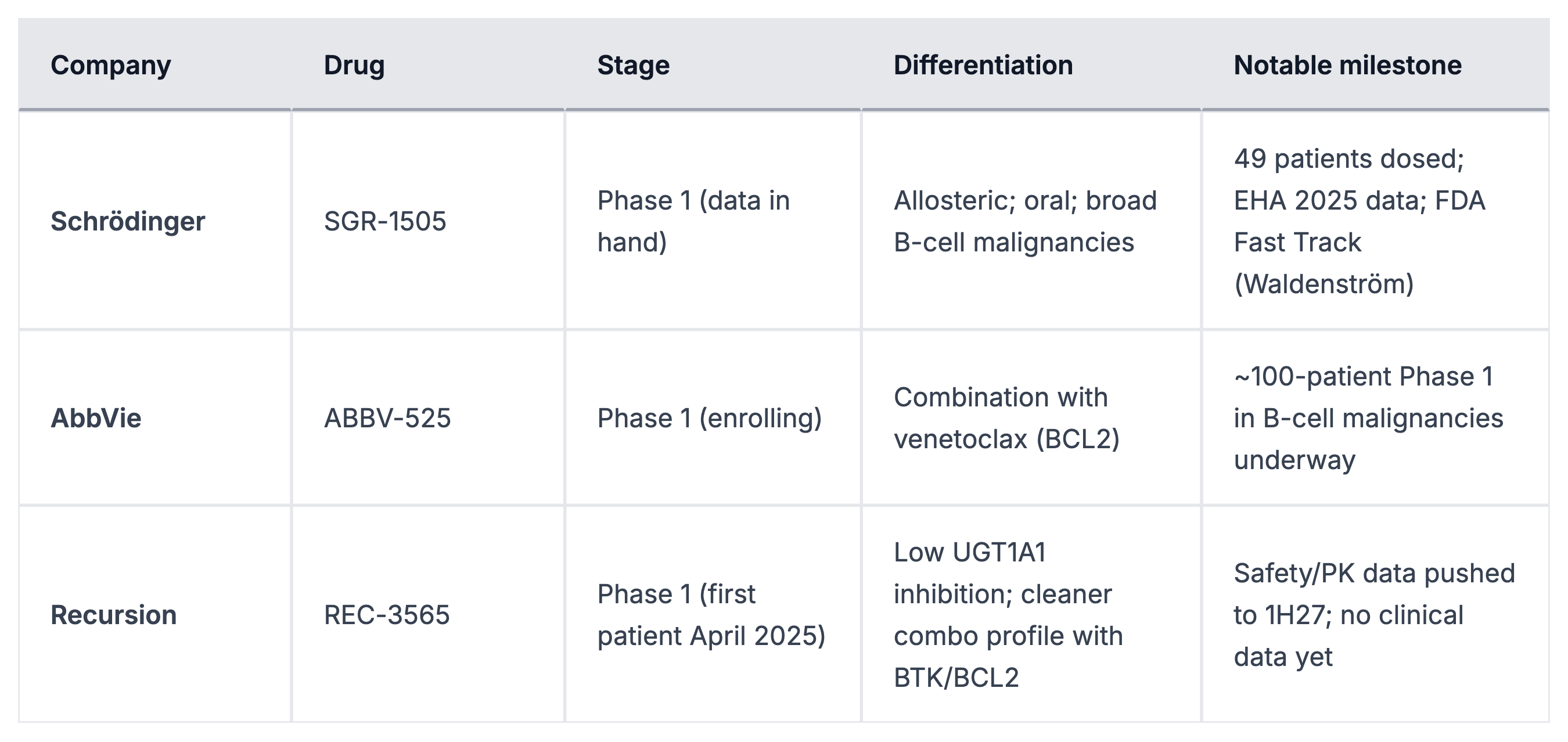The height and width of the screenshot is (742, 1568).
Task: Click the Phase 1 (enrolling) cell
Action: (x=709, y=418)
